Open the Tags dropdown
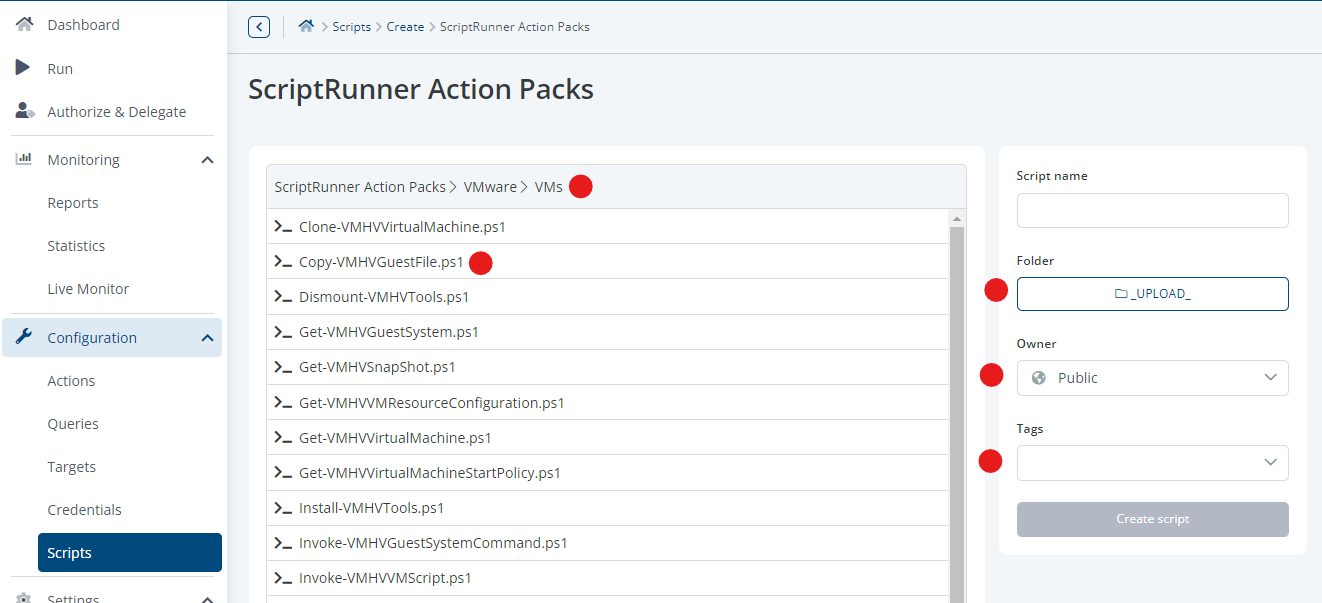Viewport: 1322px width, 603px height. pyautogui.click(x=1153, y=462)
